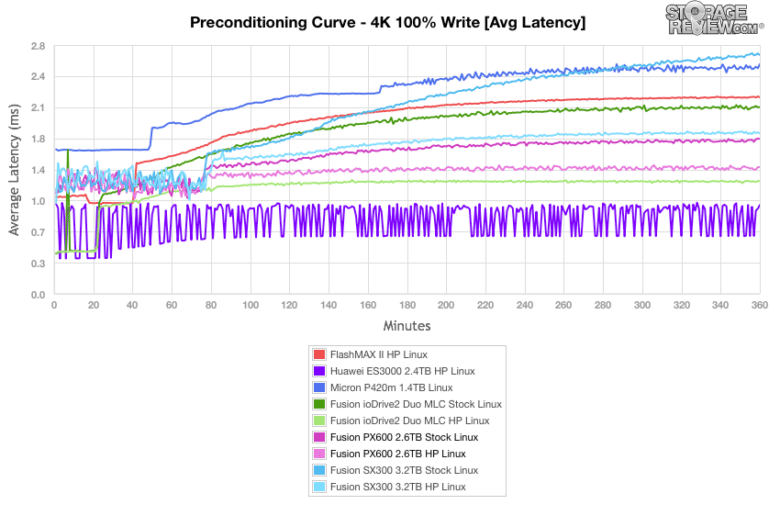
Task: Select legend label 'FlashMAX II HP Linux'
Action: [379, 355]
